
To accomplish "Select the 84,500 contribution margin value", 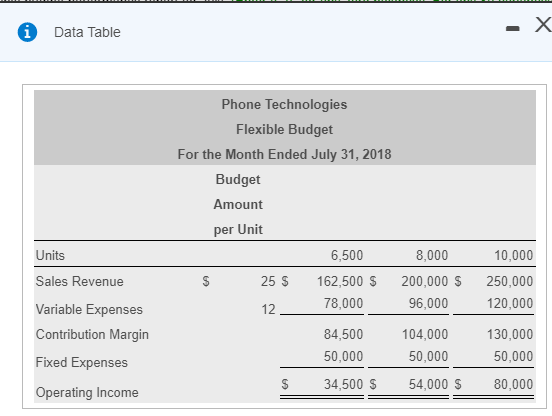I will tap(344, 334).
